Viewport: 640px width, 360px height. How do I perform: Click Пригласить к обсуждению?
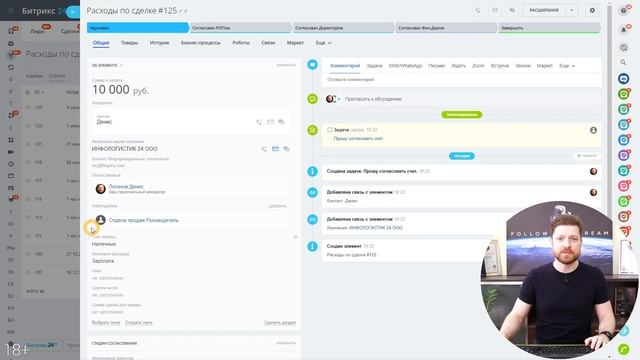[x=373, y=99]
